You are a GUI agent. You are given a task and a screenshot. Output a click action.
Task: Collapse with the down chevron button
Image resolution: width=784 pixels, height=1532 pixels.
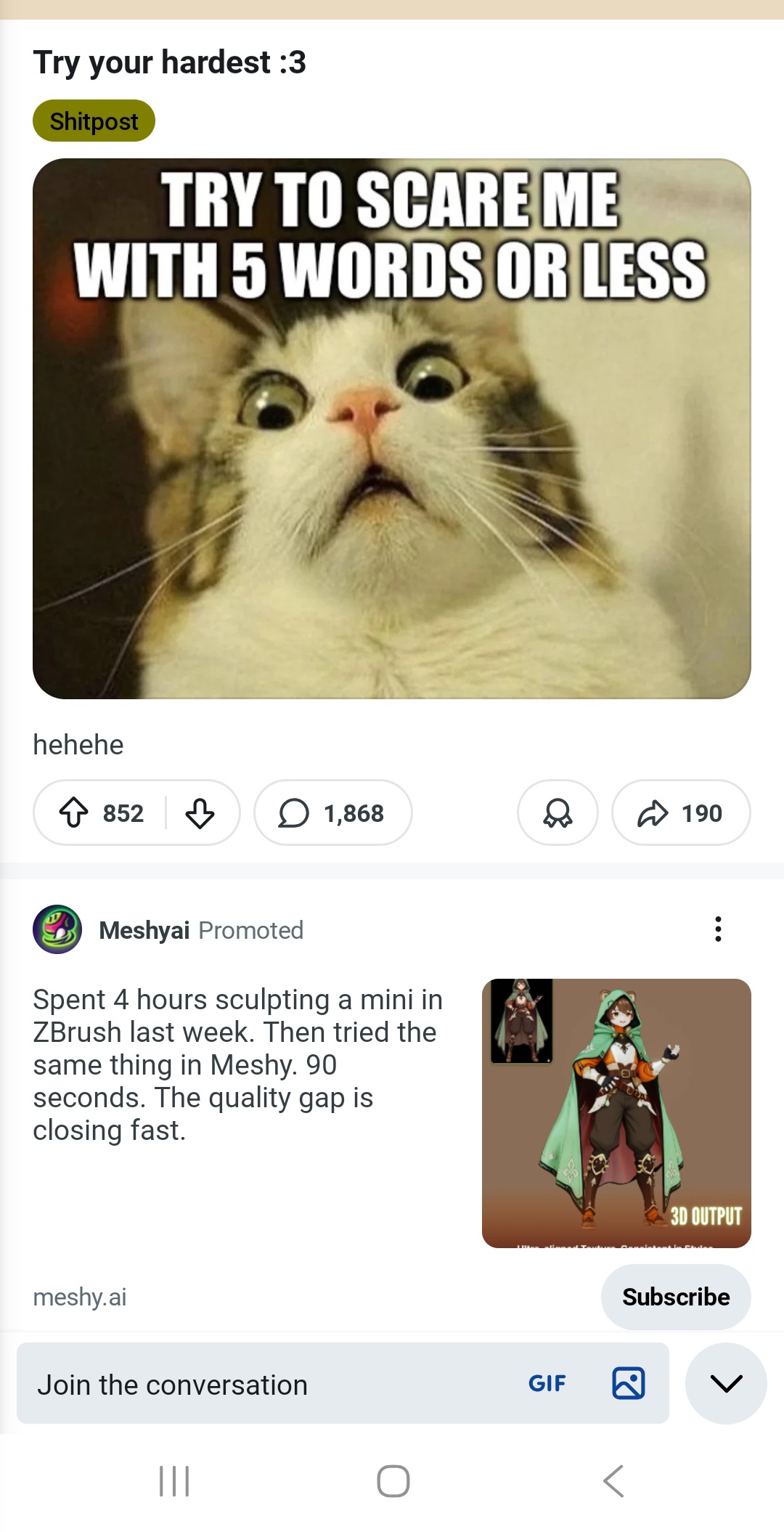tap(726, 1383)
